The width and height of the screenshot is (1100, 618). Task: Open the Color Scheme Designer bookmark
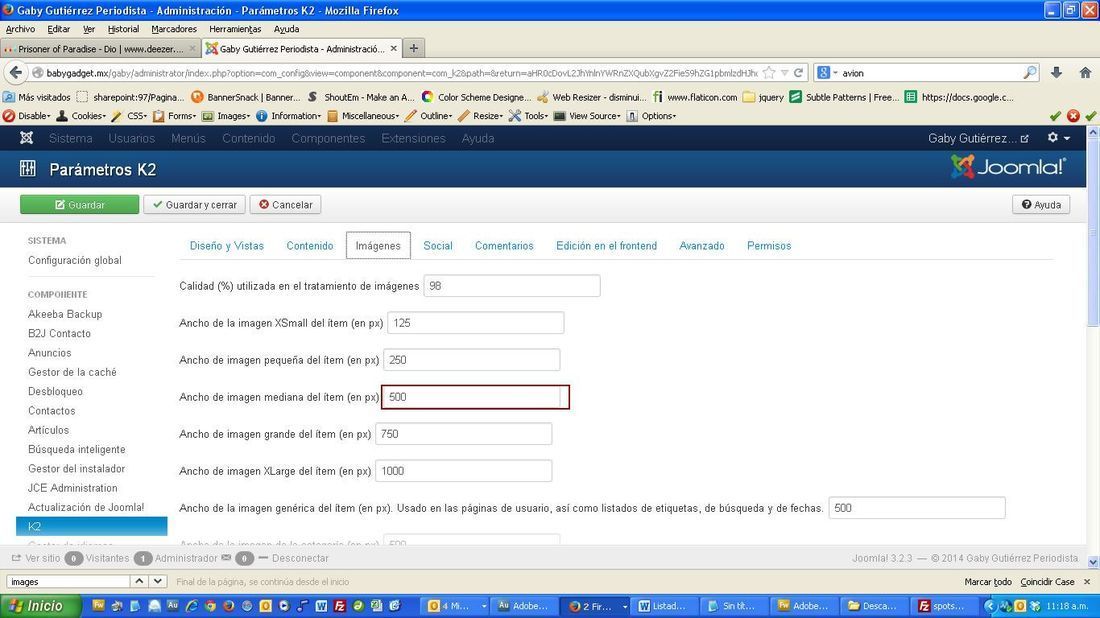476,98
